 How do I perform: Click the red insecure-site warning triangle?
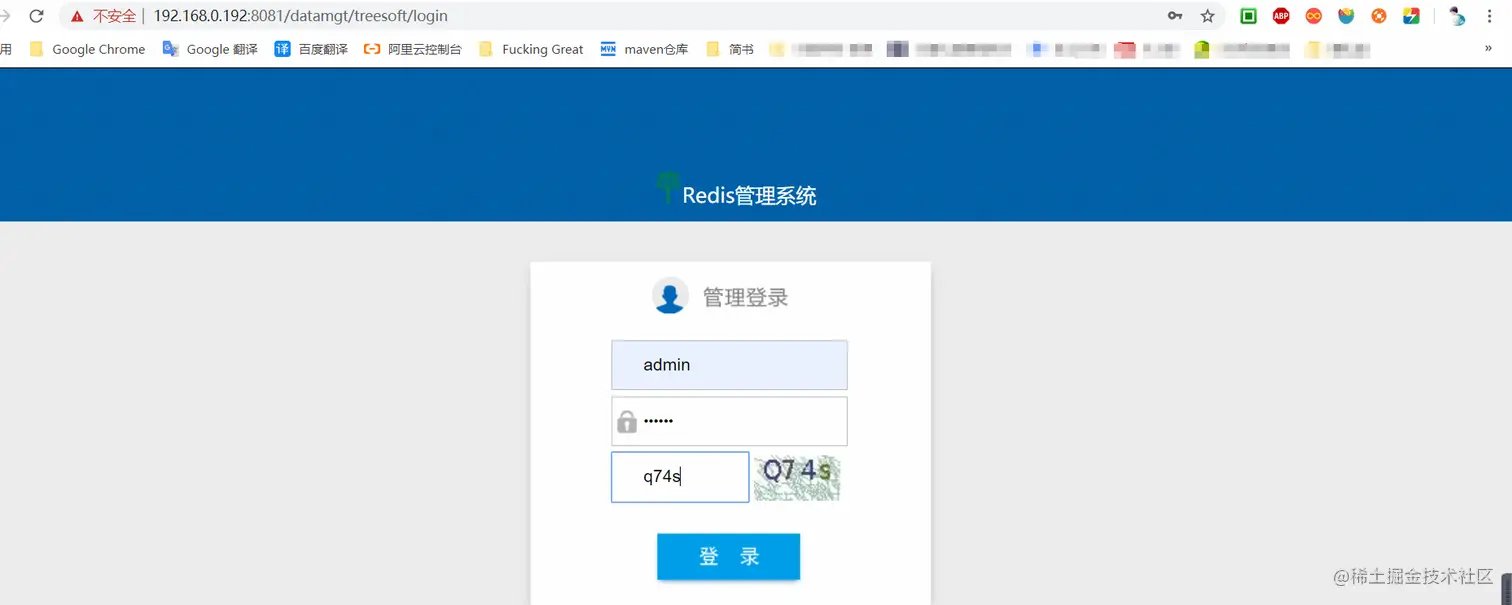pos(77,16)
